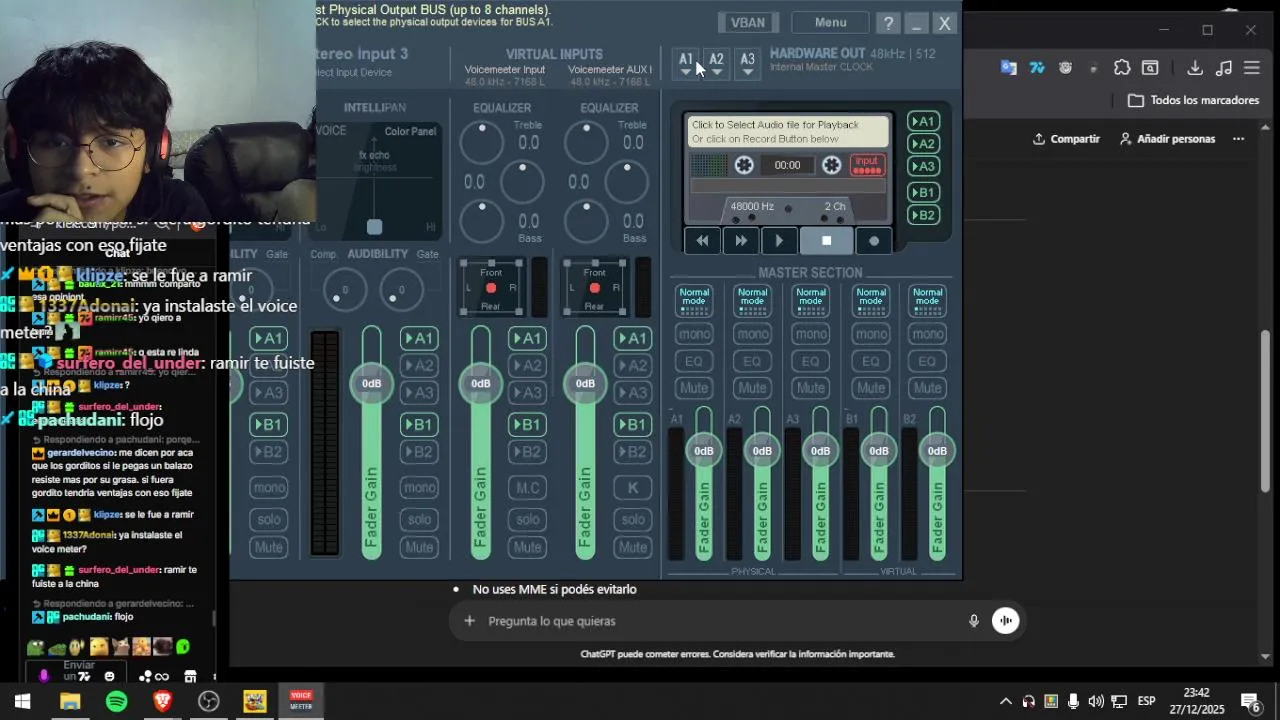Click B2 master bus fader knob
The width and height of the screenshot is (1280, 720).
coord(937,451)
